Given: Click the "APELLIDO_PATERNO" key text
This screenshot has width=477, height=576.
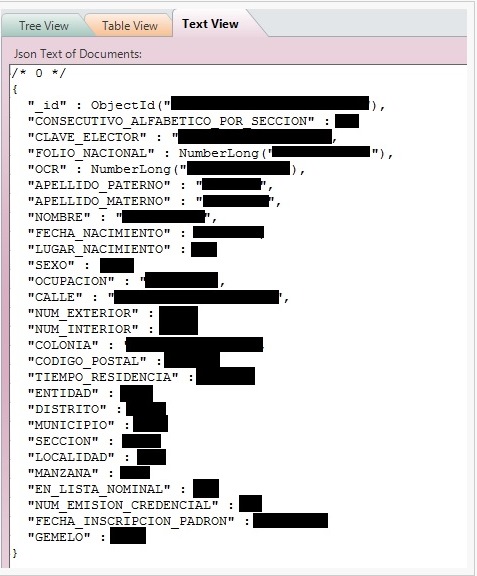Looking at the screenshot, I should coord(99,185).
